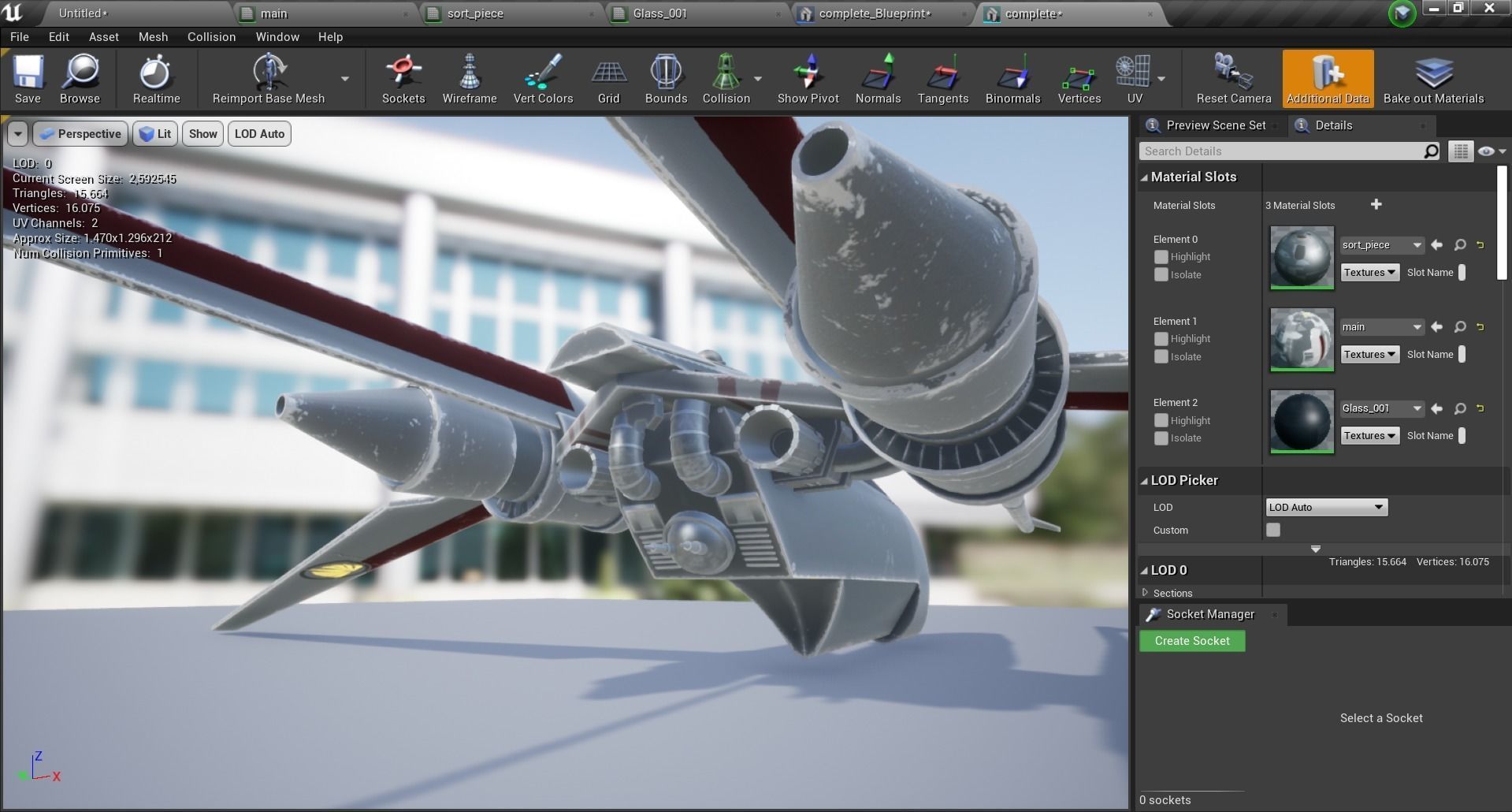Open the LOD Auto dropdown in LOD Picker

[x=1325, y=507]
